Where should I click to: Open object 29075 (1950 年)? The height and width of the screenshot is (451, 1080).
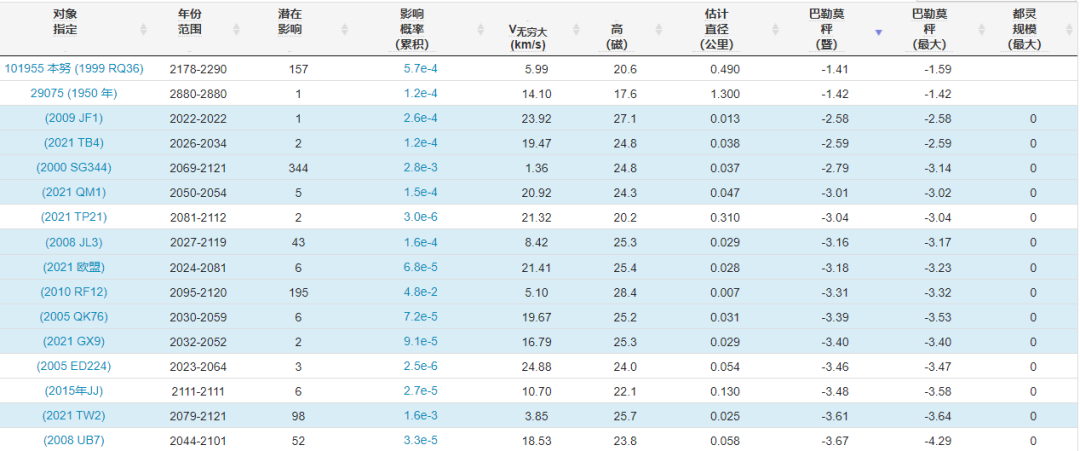[x=74, y=94]
